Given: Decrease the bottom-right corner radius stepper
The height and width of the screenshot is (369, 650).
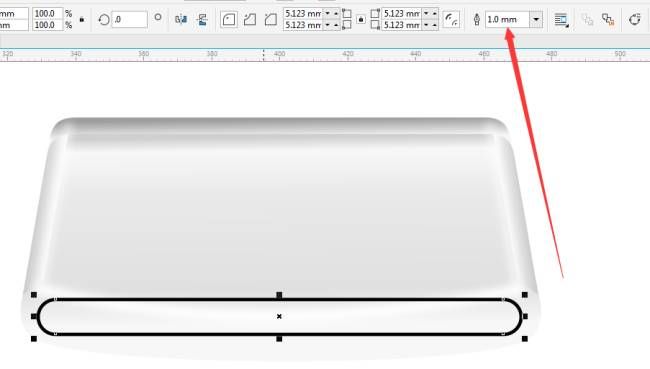Looking at the screenshot, I should (426, 25).
